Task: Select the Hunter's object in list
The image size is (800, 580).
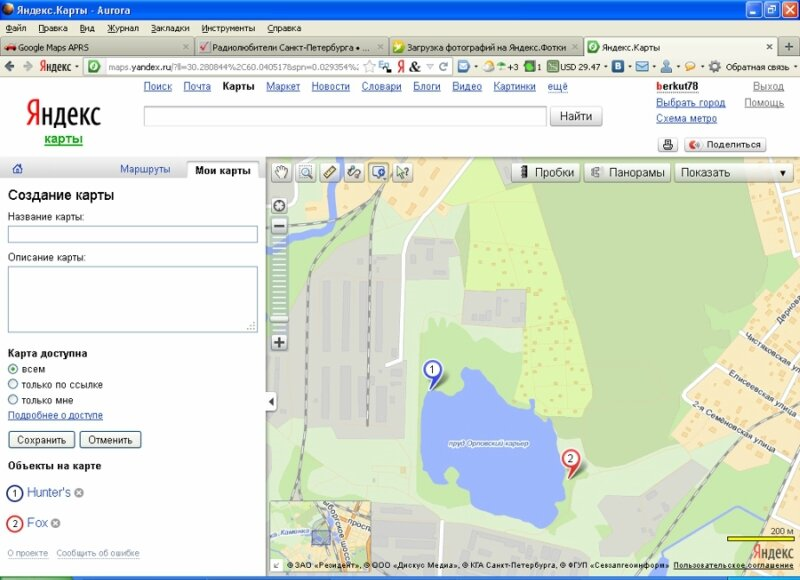Action: tap(48, 493)
